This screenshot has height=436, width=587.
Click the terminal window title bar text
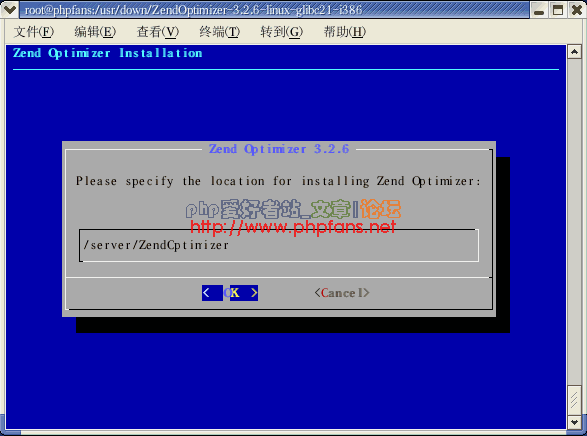pos(193,10)
